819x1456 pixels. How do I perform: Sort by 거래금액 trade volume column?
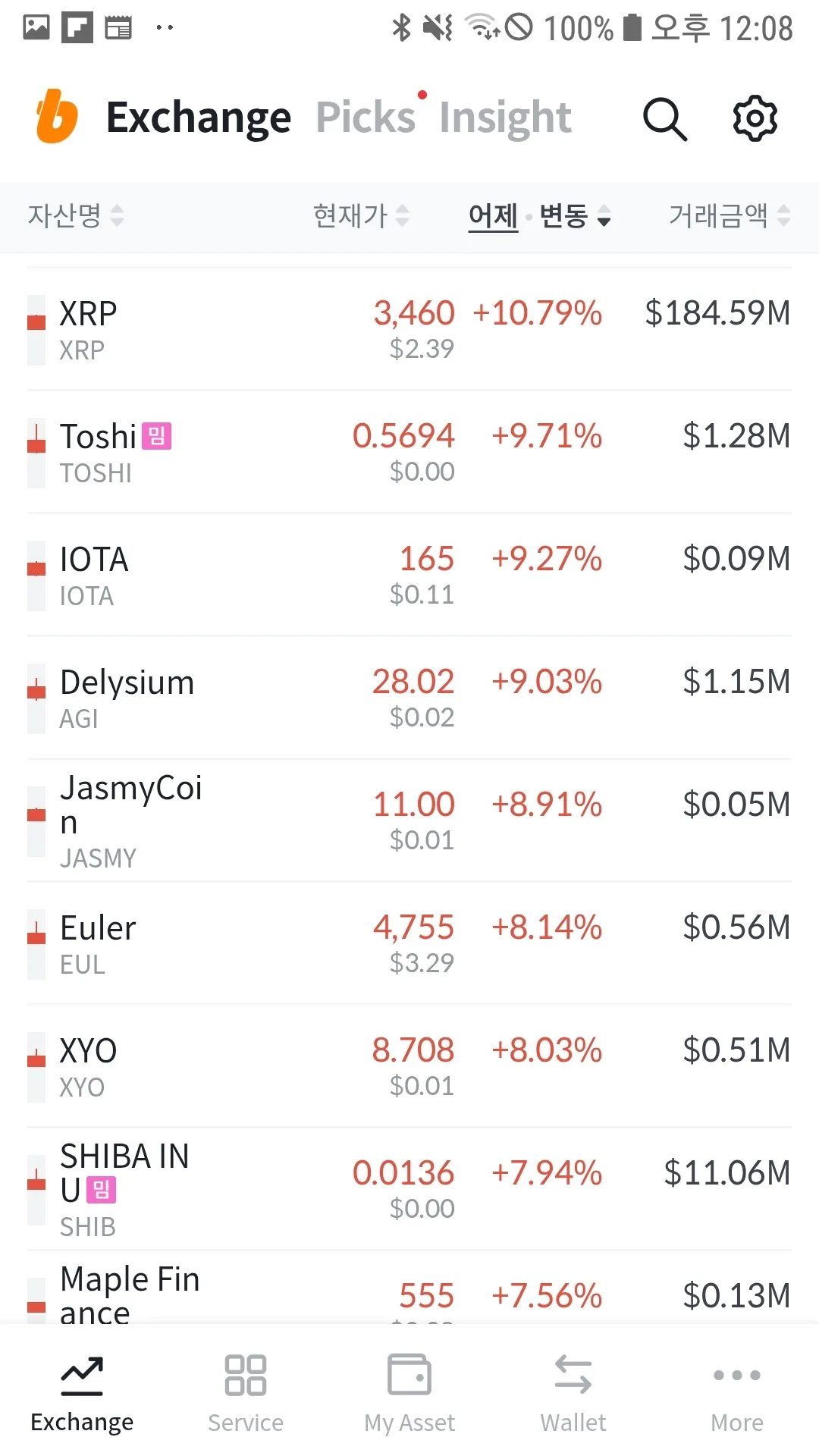tap(729, 216)
